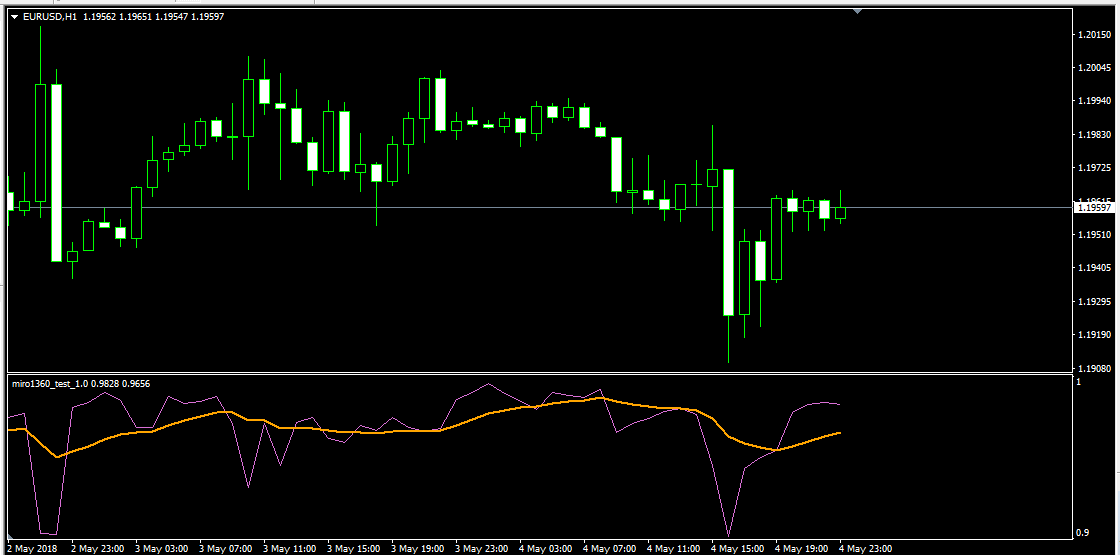
Task: Click the miro1360_test_1.0 indicator label
Action: (x=51, y=384)
